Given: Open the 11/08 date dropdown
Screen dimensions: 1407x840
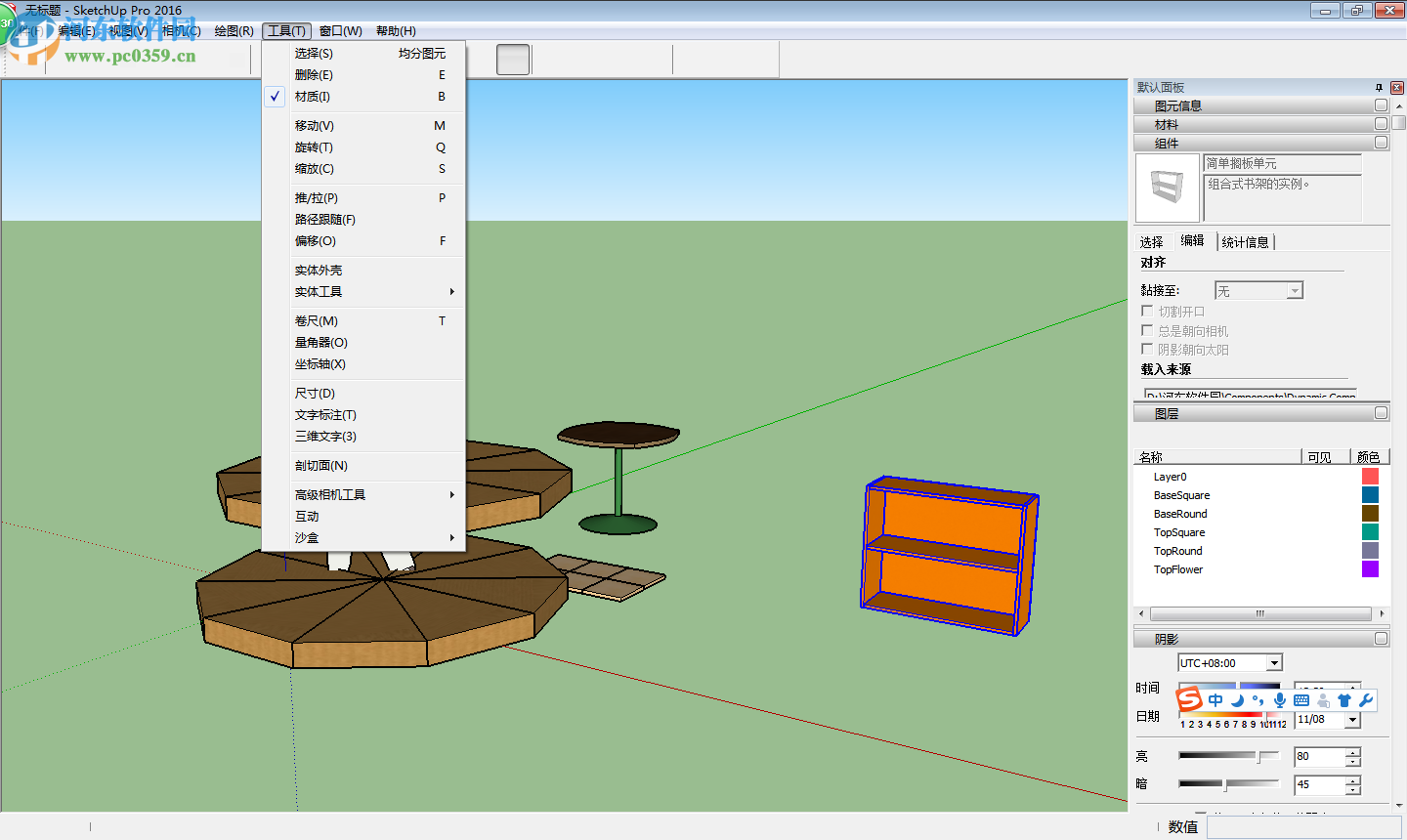Looking at the screenshot, I should click(1354, 720).
